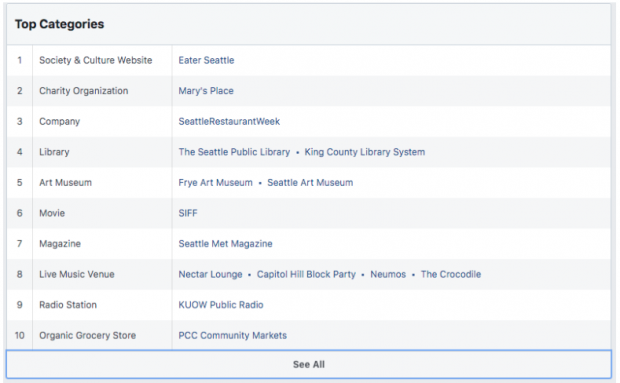The height and width of the screenshot is (383, 620).
Task: Click the Frye Art Museum link
Action: (x=215, y=183)
